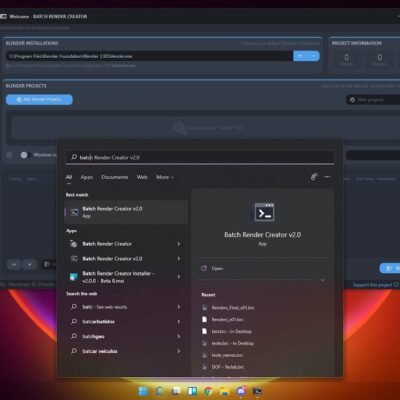Open recent file test.brc in Desktop
This screenshot has width=400, height=400.
(x=232, y=331)
